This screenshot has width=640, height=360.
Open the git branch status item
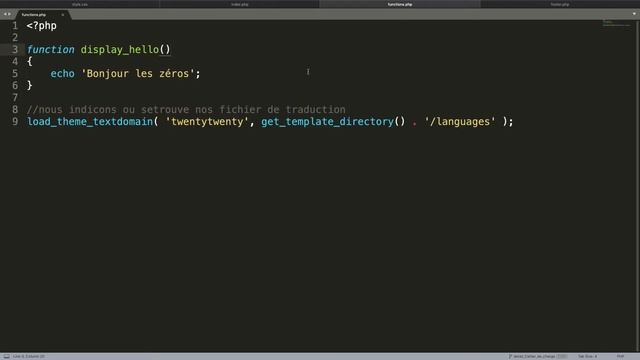(x=538, y=356)
